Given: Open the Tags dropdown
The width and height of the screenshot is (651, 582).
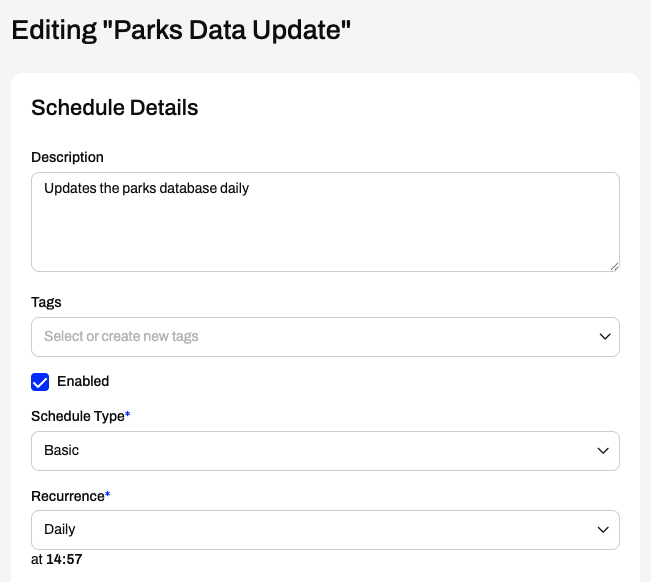Looking at the screenshot, I should click(325, 337).
